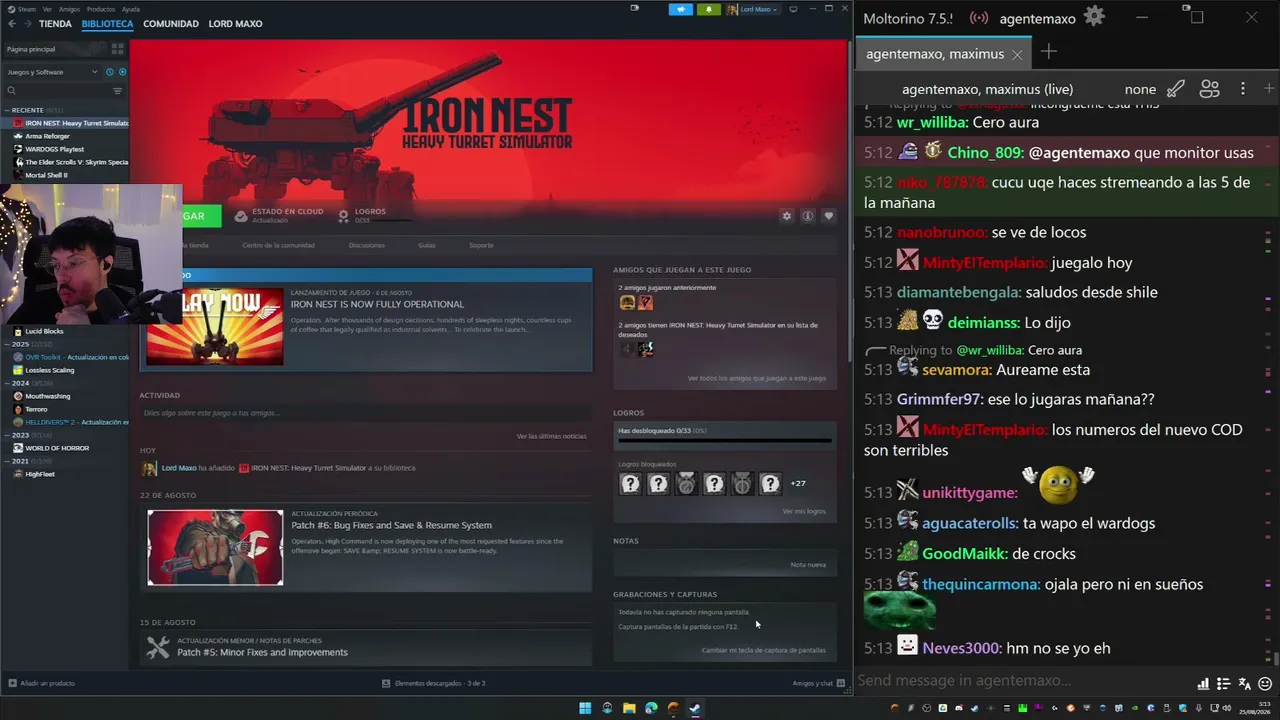Open Cambiar mi tecla de captura de pantallas

click(764, 650)
